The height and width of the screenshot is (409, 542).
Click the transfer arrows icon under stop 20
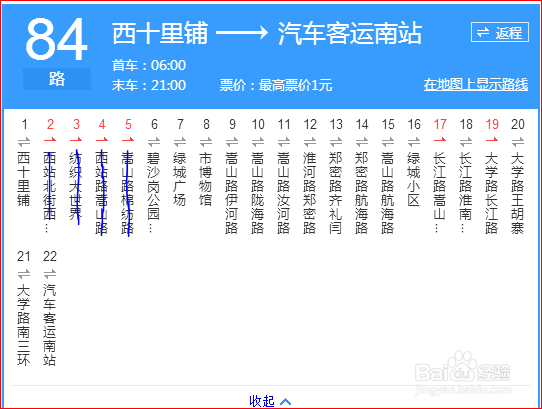click(x=518, y=142)
